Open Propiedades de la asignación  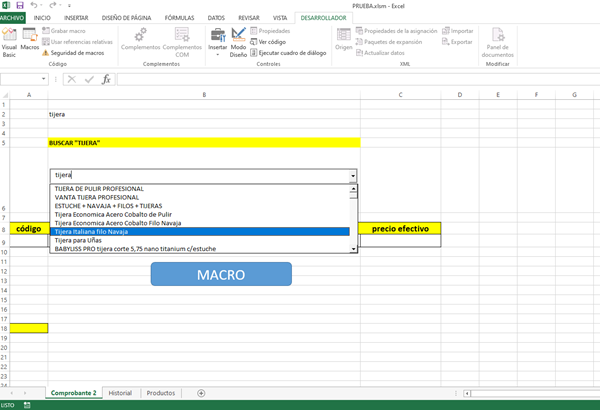click(396, 31)
